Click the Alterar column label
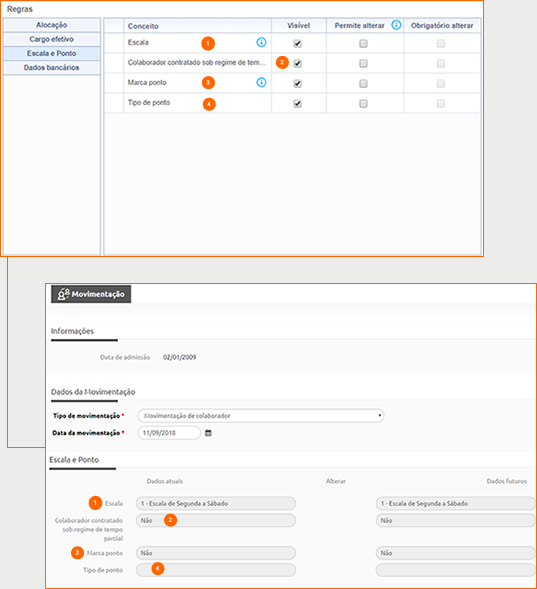 (336, 481)
